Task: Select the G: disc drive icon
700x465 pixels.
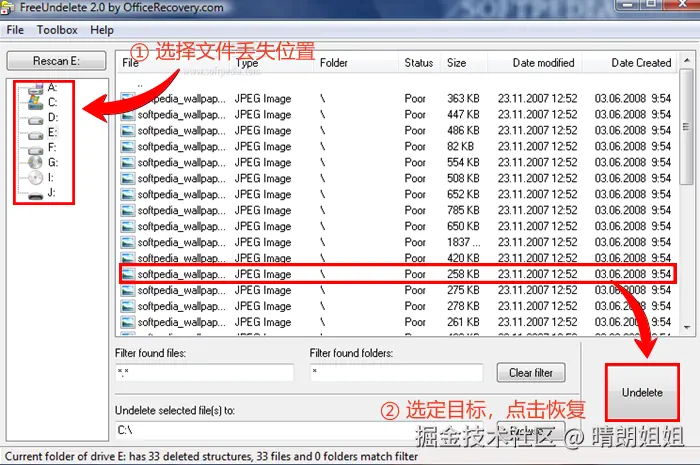Action: tap(35, 162)
